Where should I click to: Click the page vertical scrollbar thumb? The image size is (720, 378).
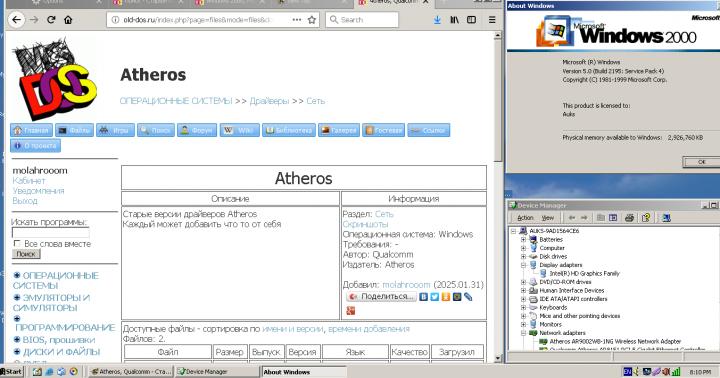point(497,100)
